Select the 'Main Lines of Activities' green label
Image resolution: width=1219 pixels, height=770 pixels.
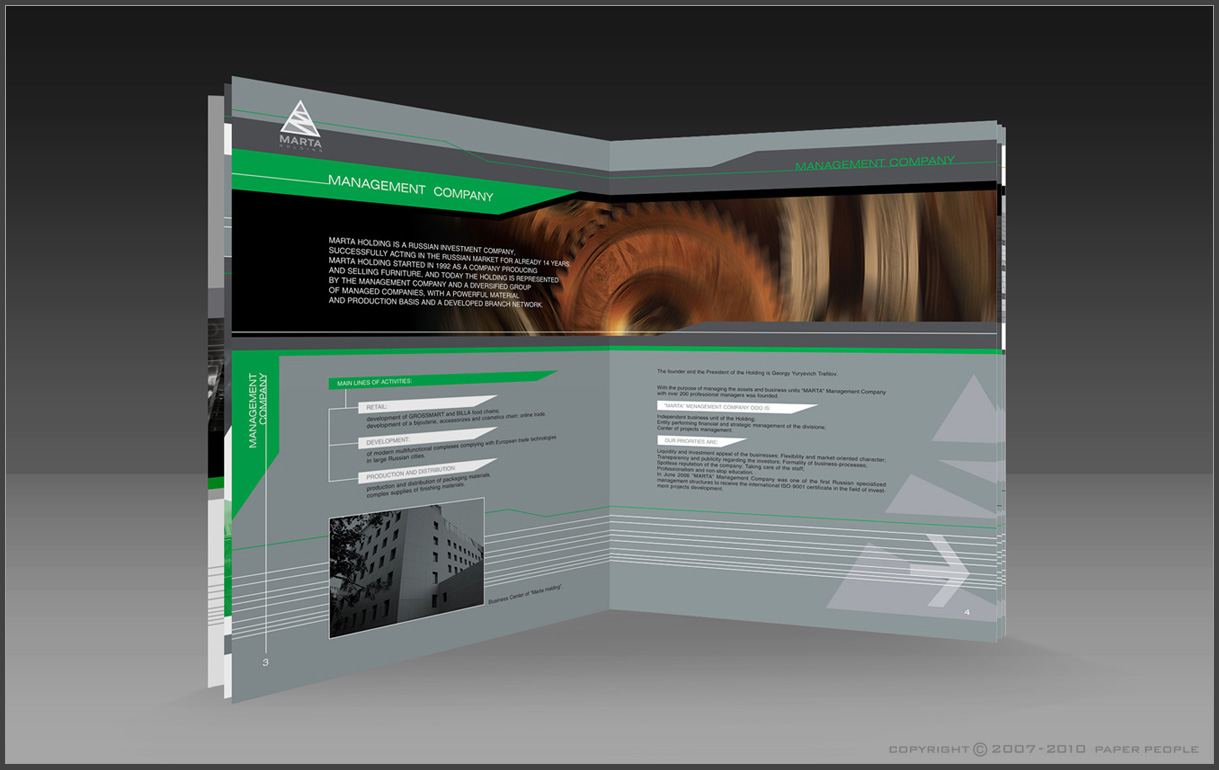(x=375, y=382)
